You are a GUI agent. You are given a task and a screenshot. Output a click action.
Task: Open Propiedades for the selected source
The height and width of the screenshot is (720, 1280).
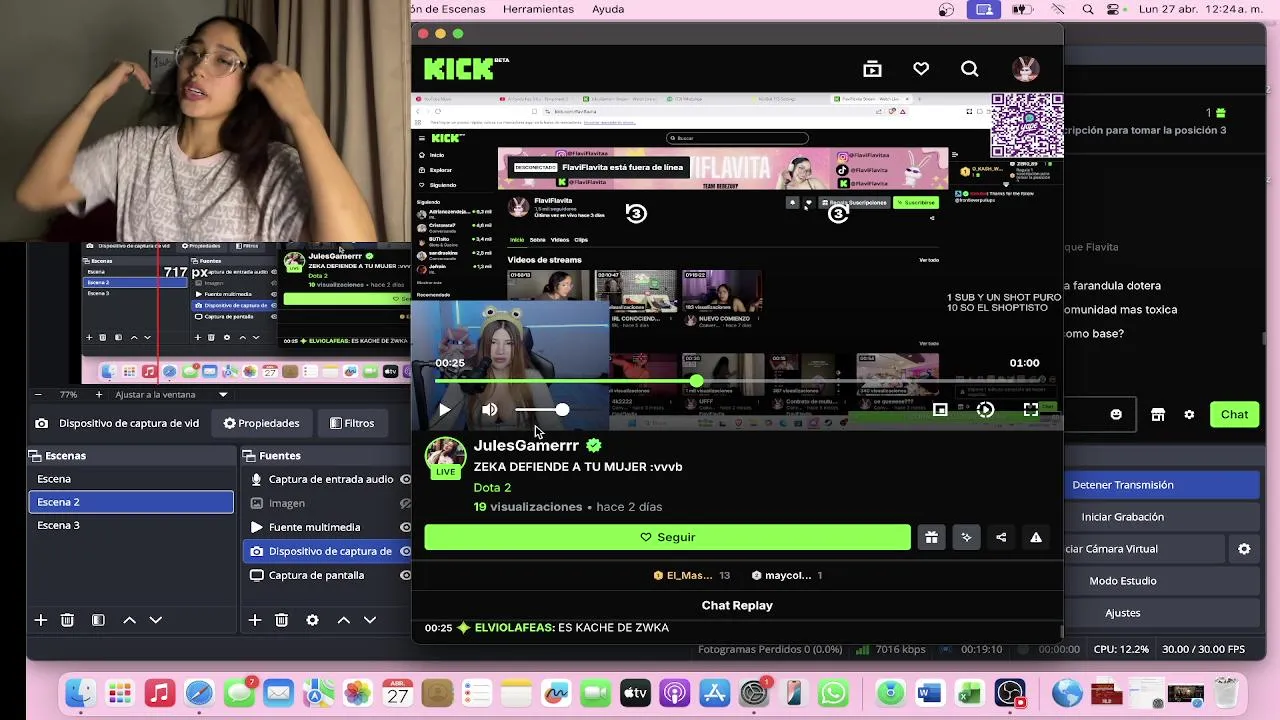click(x=261, y=423)
